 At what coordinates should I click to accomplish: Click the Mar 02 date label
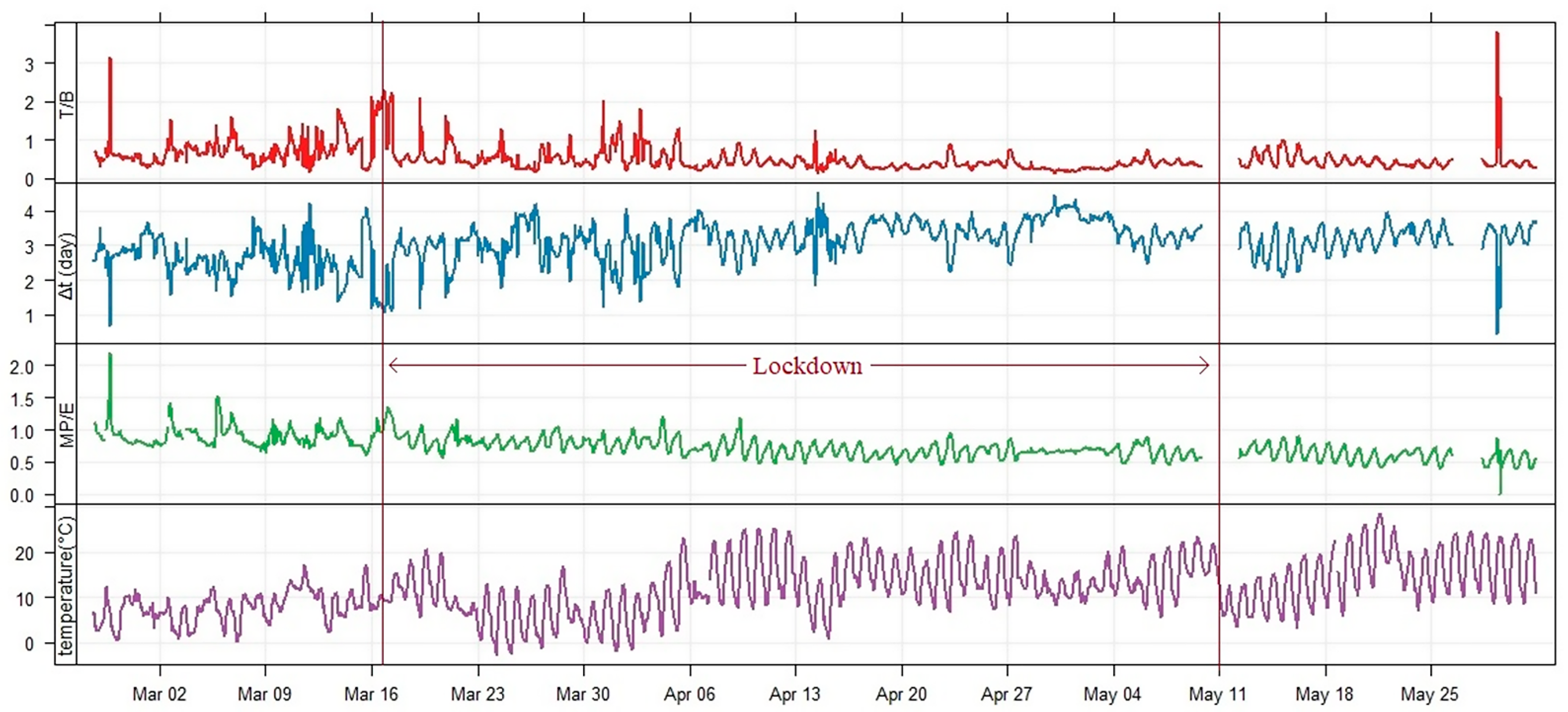159,694
